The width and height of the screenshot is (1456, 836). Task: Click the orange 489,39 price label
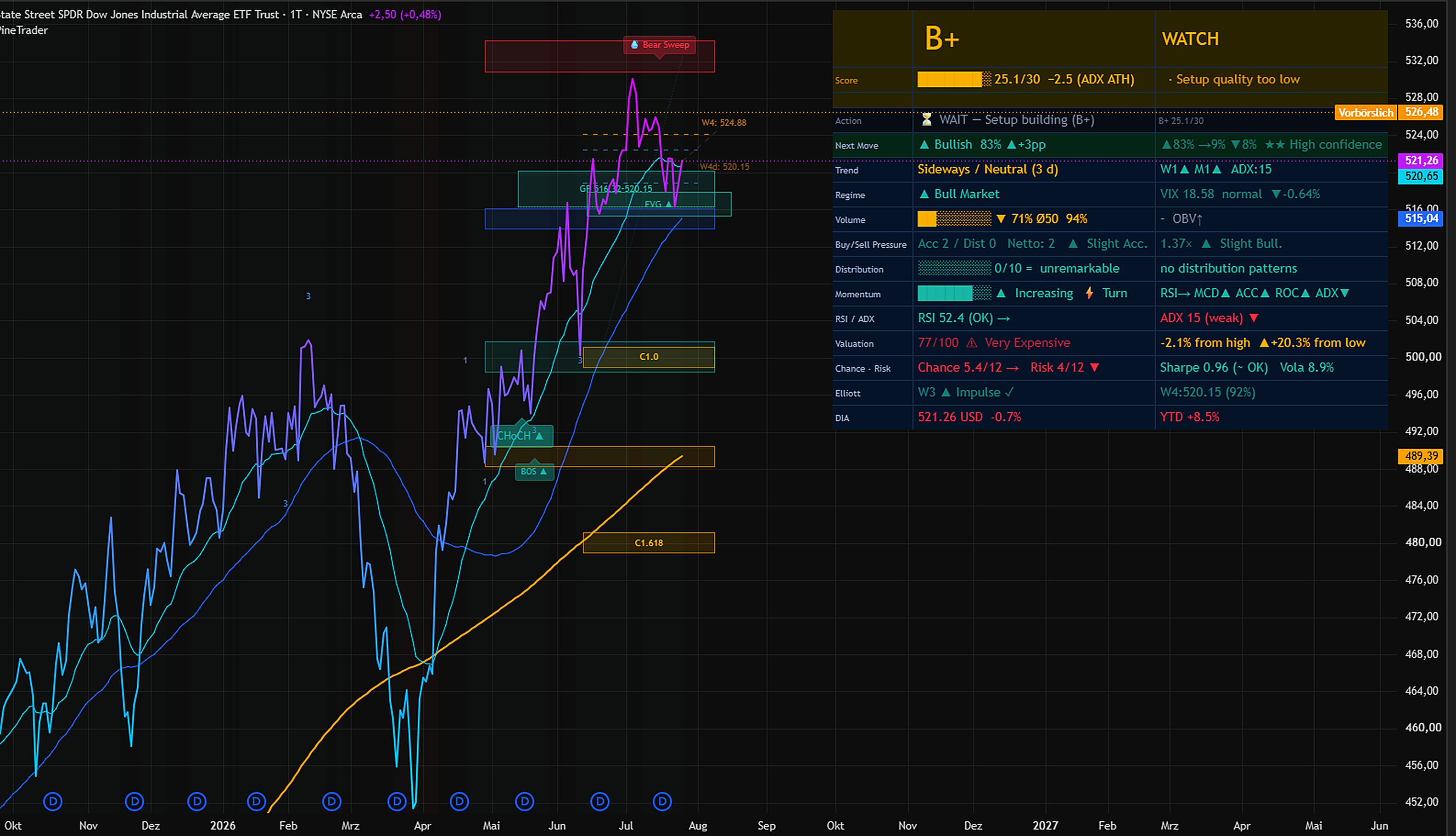[1421, 456]
